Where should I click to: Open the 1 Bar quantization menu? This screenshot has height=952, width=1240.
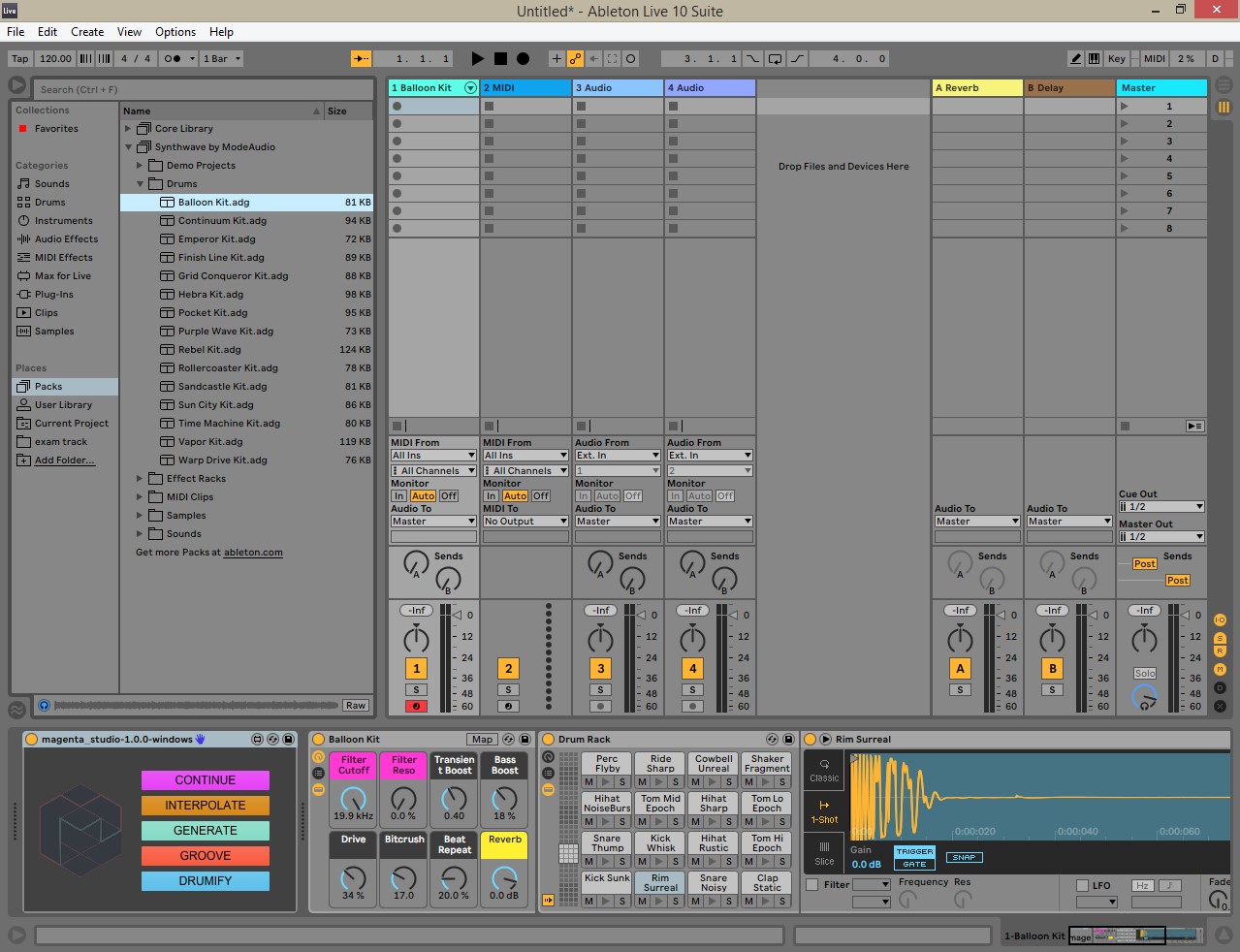pyautogui.click(x=222, y=58)
